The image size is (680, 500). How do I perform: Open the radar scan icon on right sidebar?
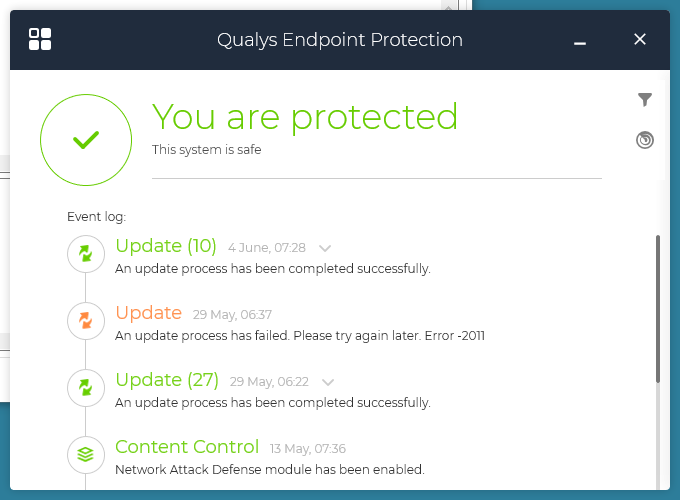pos(645,140)
